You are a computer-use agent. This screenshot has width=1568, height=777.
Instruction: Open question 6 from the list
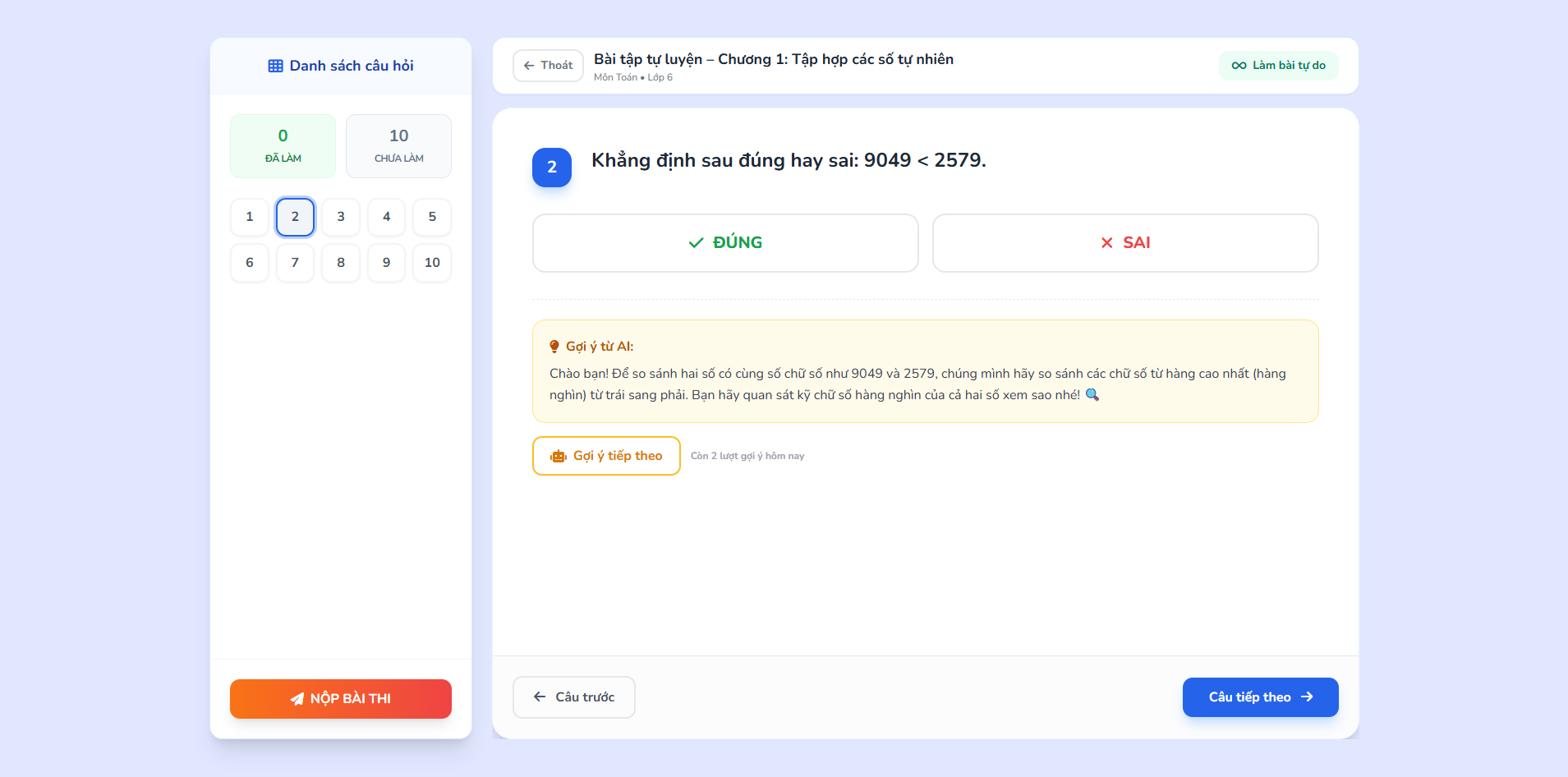(250, 263)
